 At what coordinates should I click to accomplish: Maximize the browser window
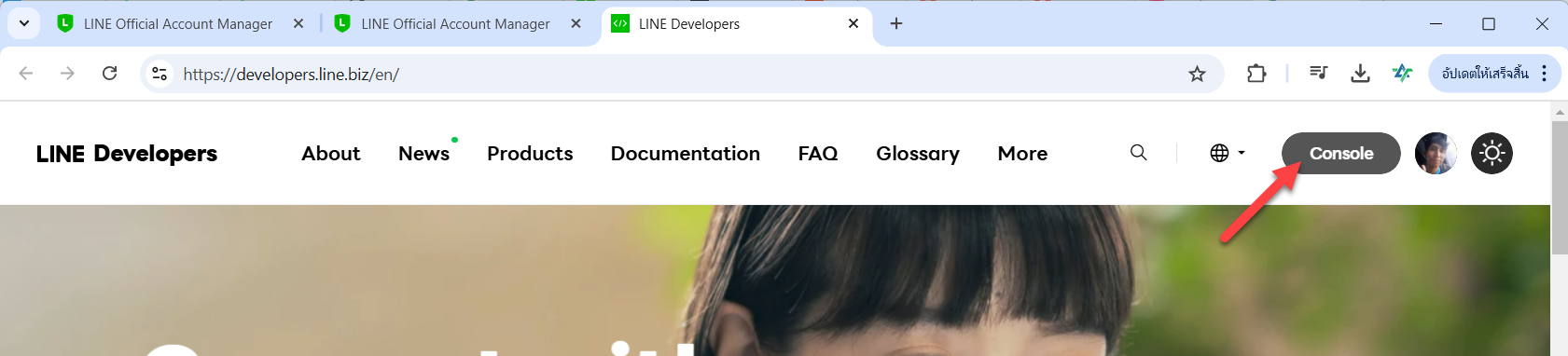(x=1489, y=23)
